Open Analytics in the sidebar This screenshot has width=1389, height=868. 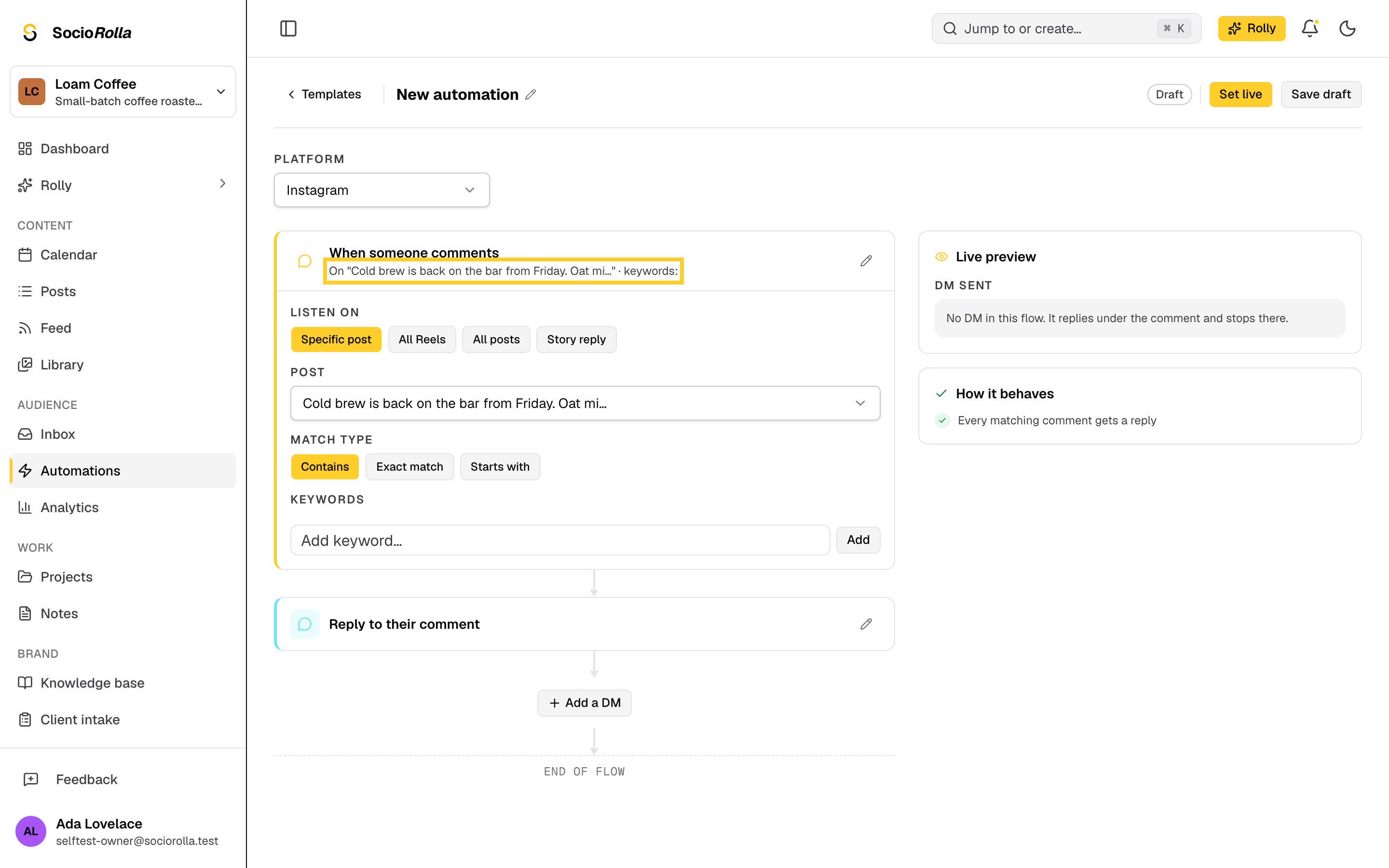point(123,507)
